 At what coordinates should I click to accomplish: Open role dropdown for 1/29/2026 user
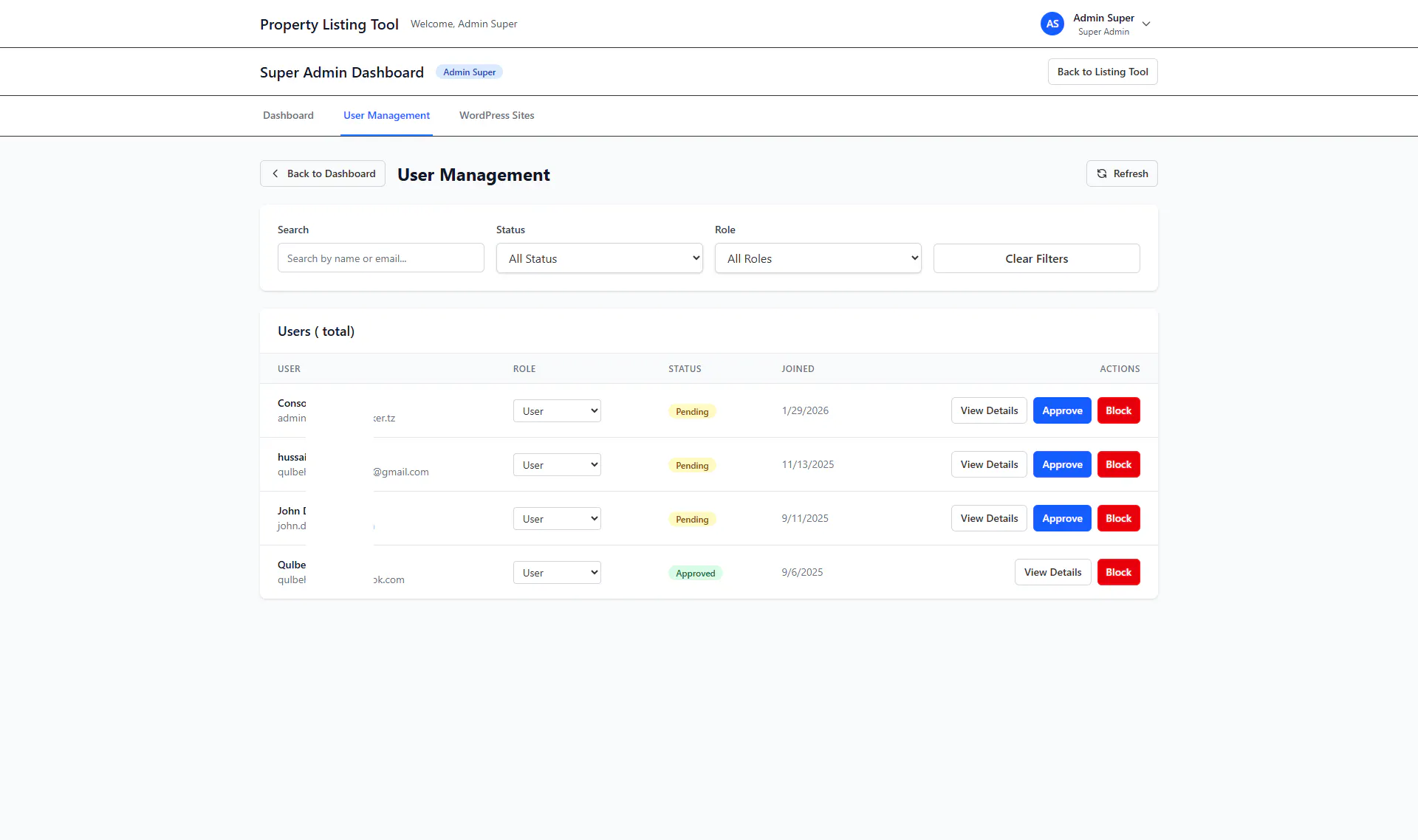pos(557,411)
